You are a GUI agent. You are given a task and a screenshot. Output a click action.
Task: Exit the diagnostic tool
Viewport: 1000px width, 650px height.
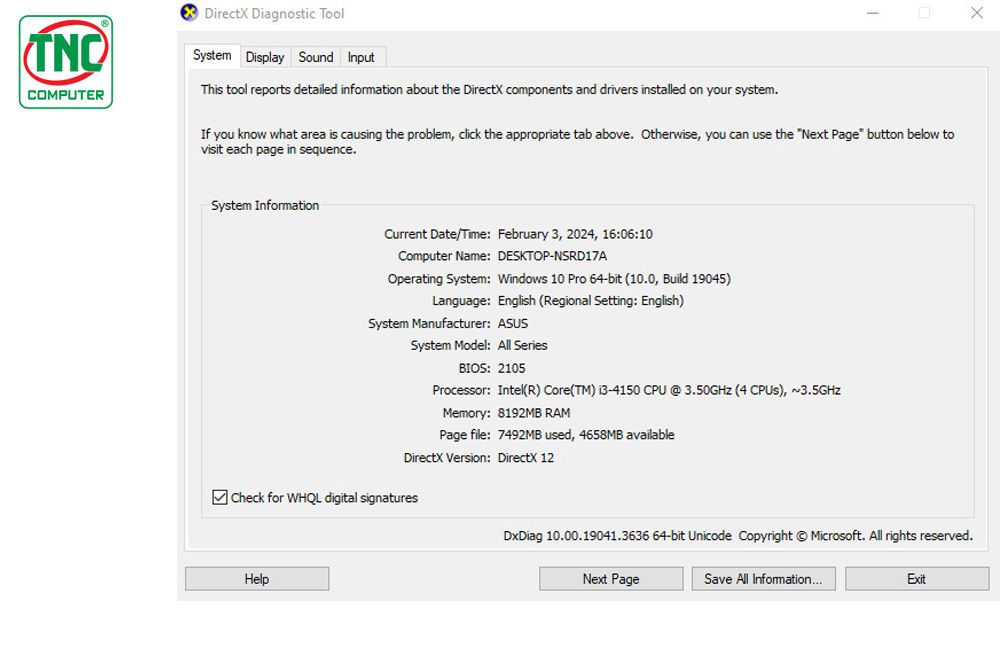pyautogui.click(x=917, y=579)
